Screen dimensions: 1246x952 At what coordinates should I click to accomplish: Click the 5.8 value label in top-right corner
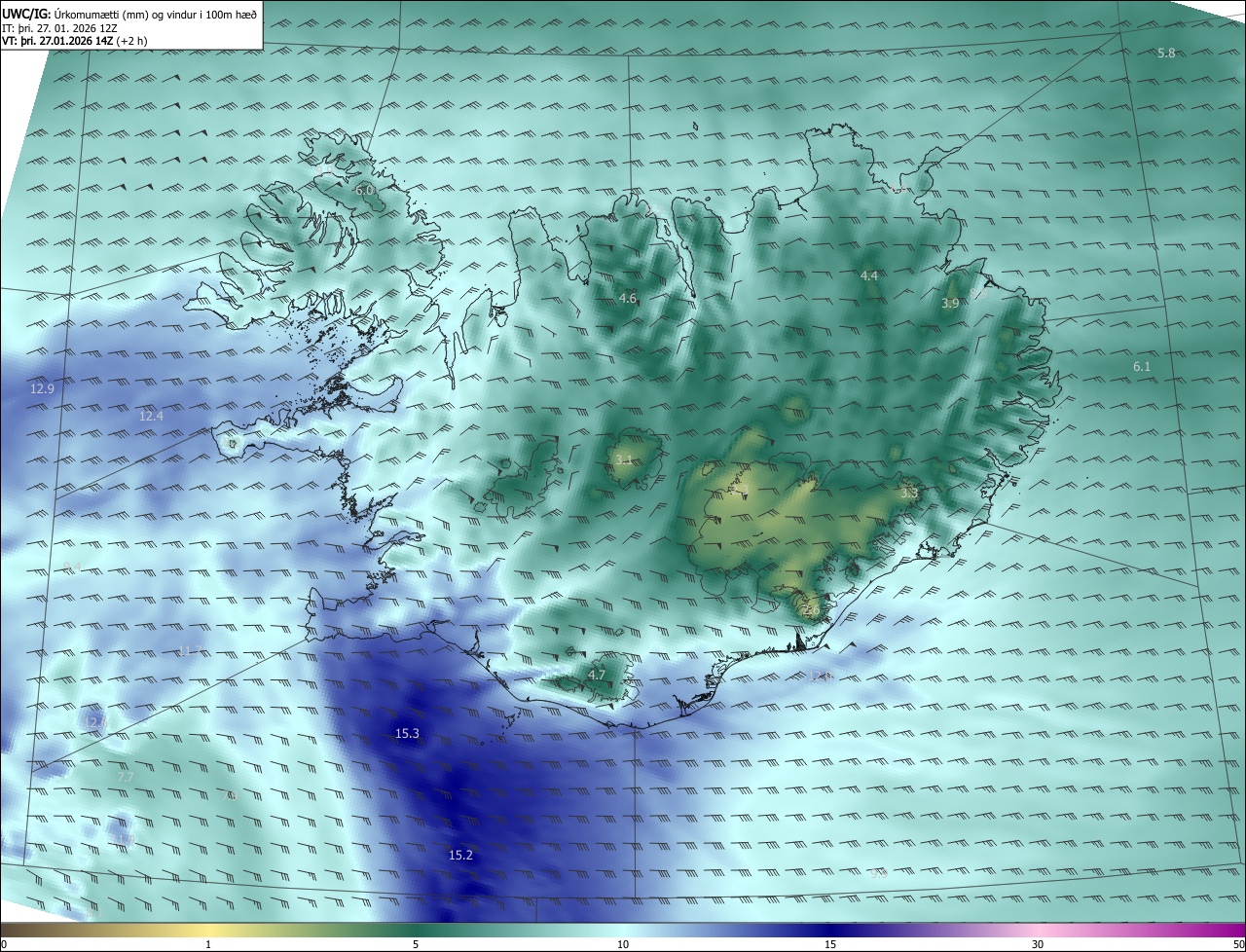click(1166, 53)
